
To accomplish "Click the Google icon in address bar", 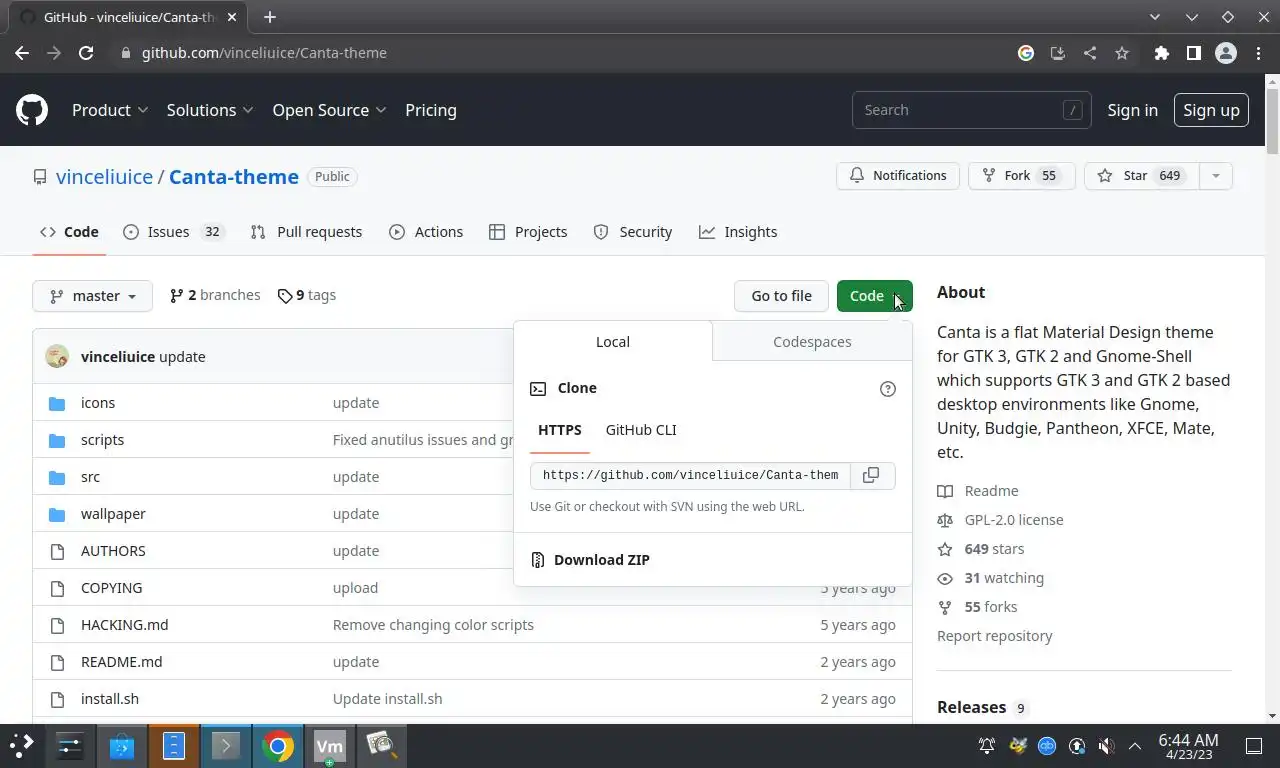I will click(x=1026, y=53).
